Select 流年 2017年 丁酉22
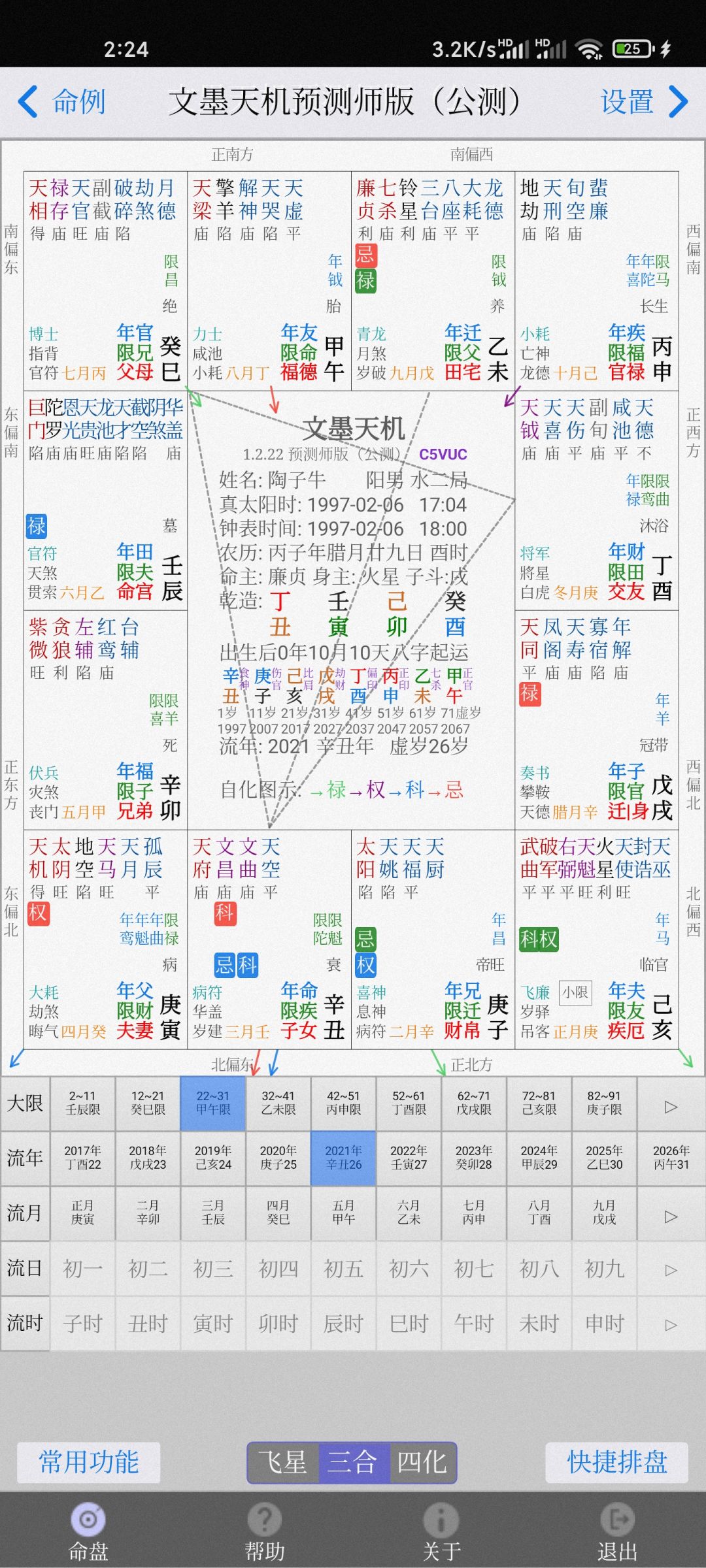The width and height of the screenshot is (706, 1568). pyautogui.click(x=83, y=1158)
